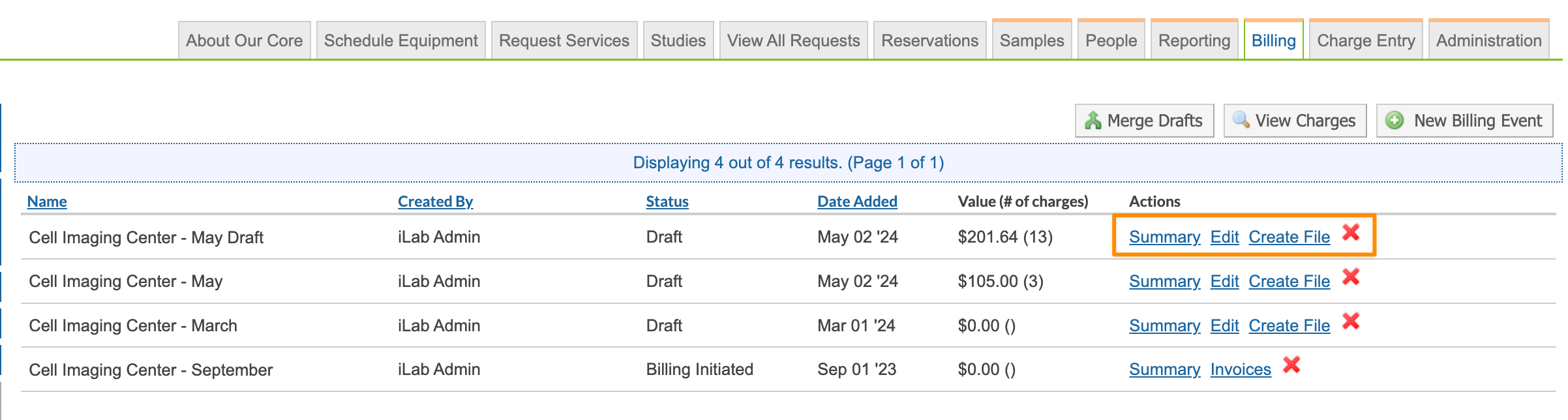Click the Merge Drafts button
The image size is (1568, 420).
point(1144,121)
